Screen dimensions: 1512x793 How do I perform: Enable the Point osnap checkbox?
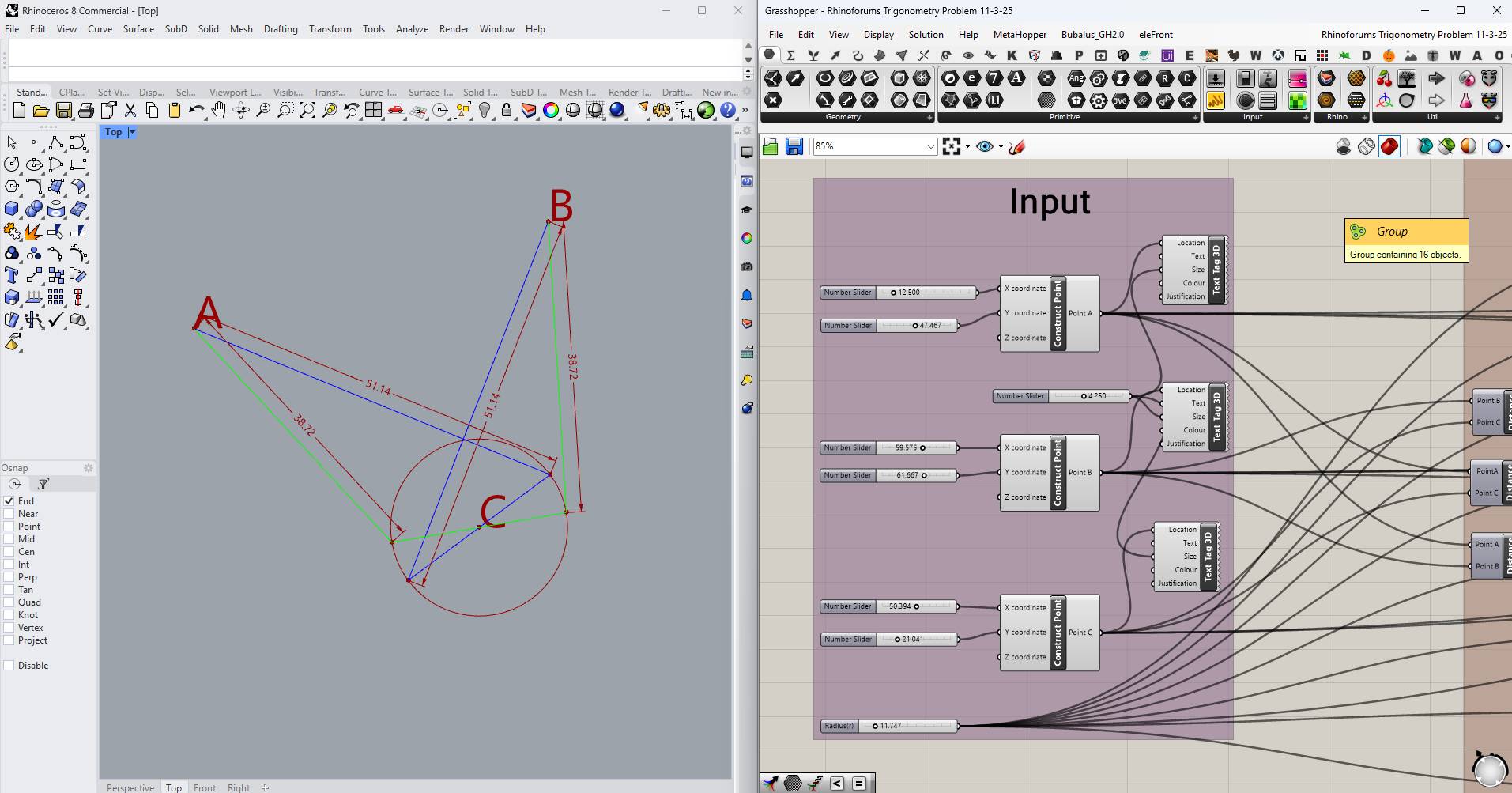coord(9,527)
